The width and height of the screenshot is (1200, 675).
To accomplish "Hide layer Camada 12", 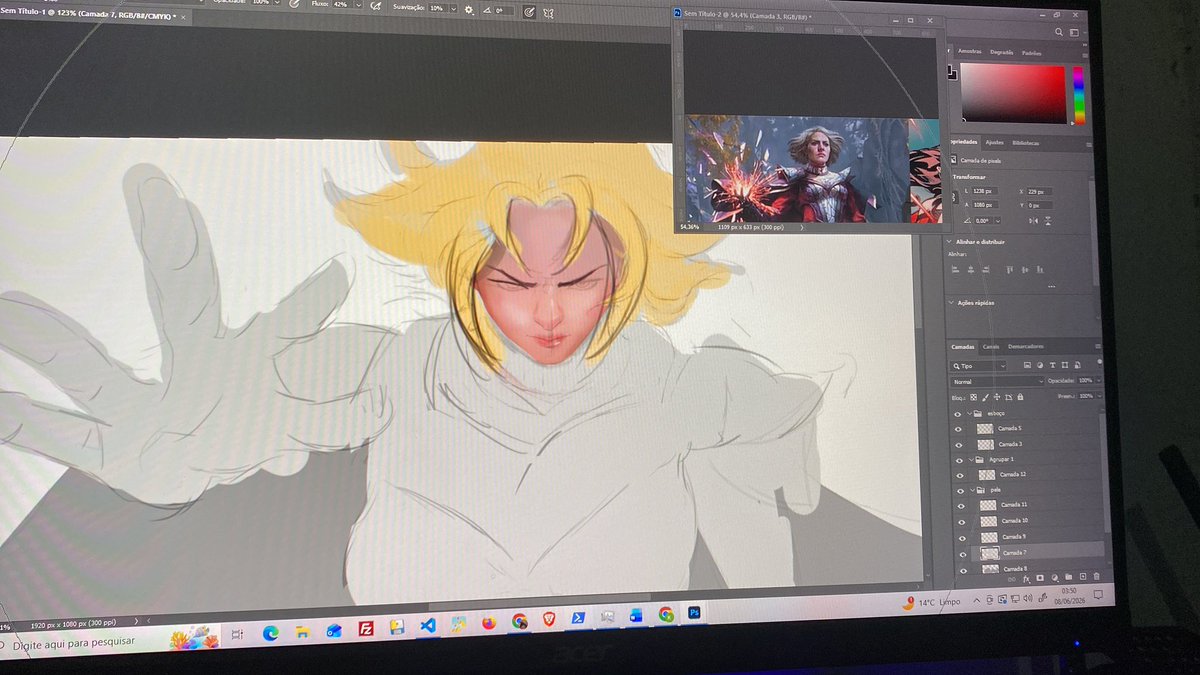I will [960, 475].
